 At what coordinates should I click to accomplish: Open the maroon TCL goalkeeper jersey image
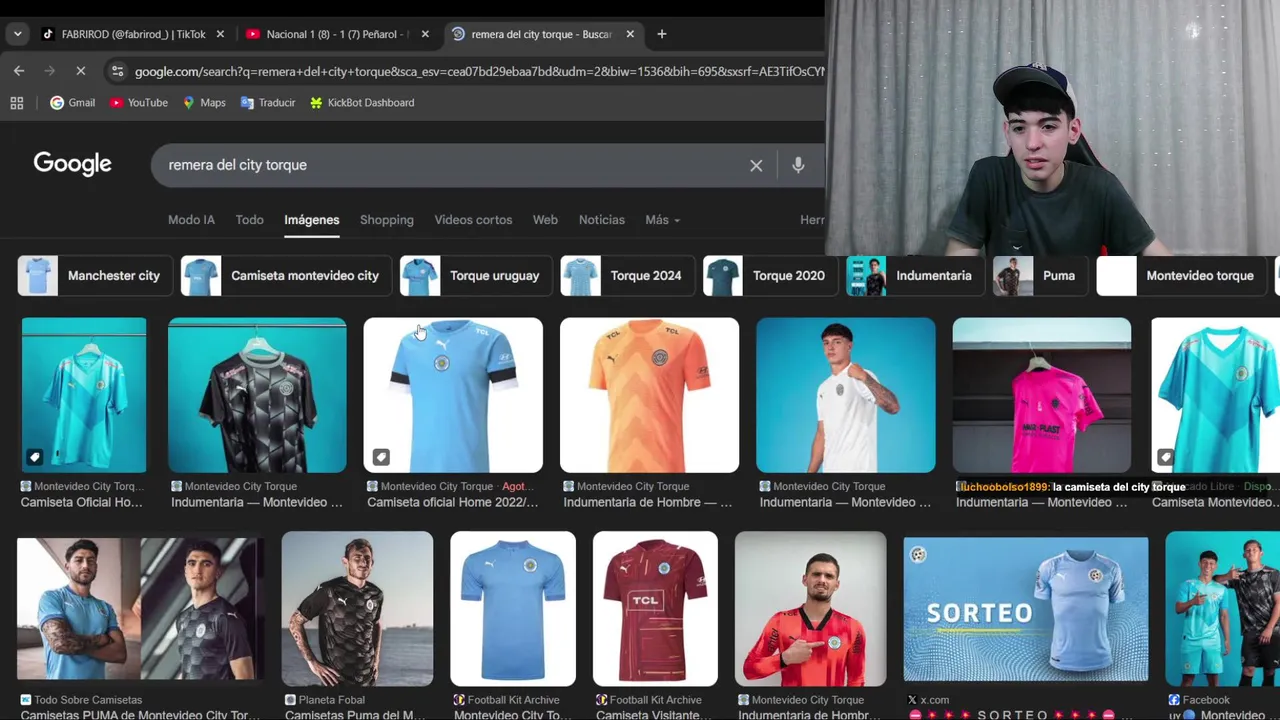pos(655,609)
